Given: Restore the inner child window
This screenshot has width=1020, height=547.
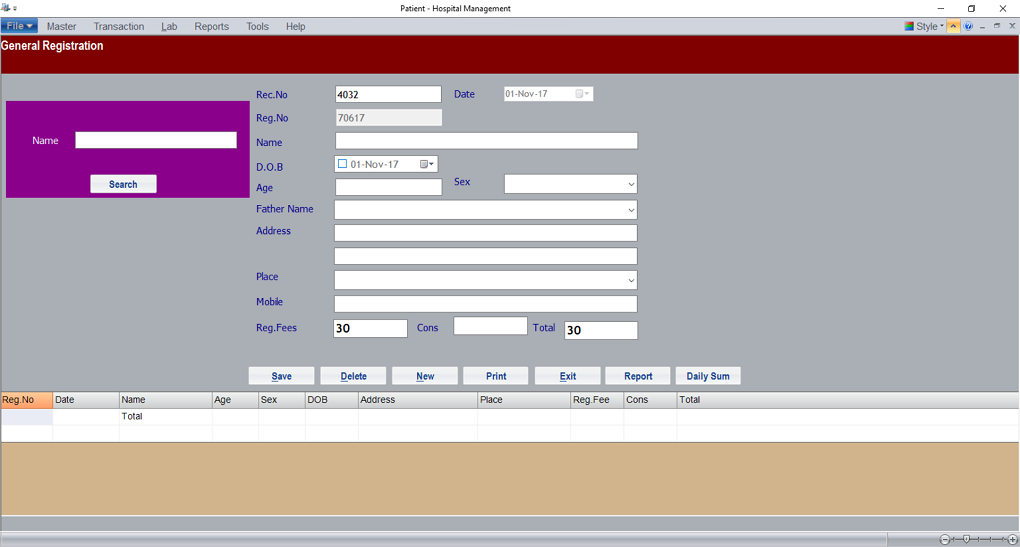Looking at the screenshot, I should tap(997, 27).
